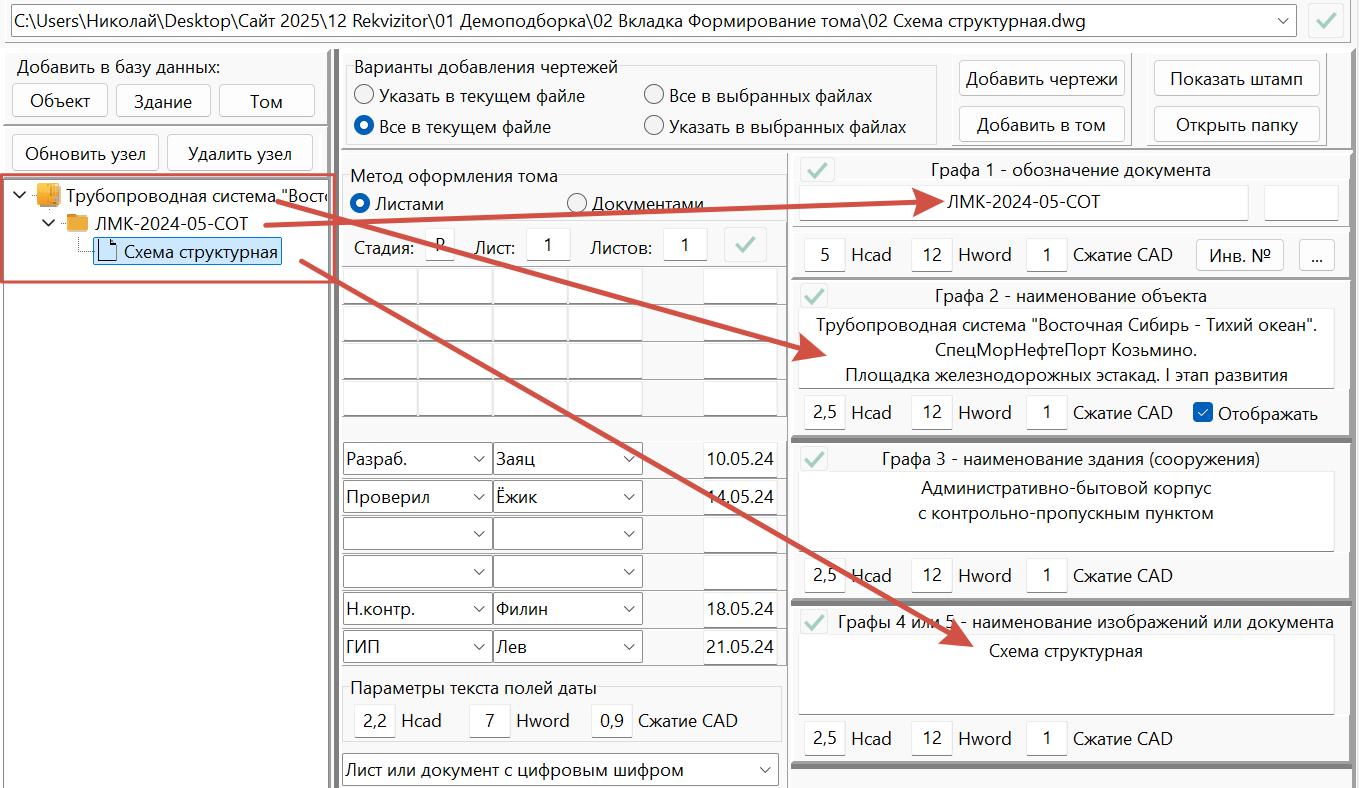Click the checkmark icon of Графа 3 header
Image resolution: width=1359 pixels, height=788 pixels.
pyautogui.click(x=815, y=459)
